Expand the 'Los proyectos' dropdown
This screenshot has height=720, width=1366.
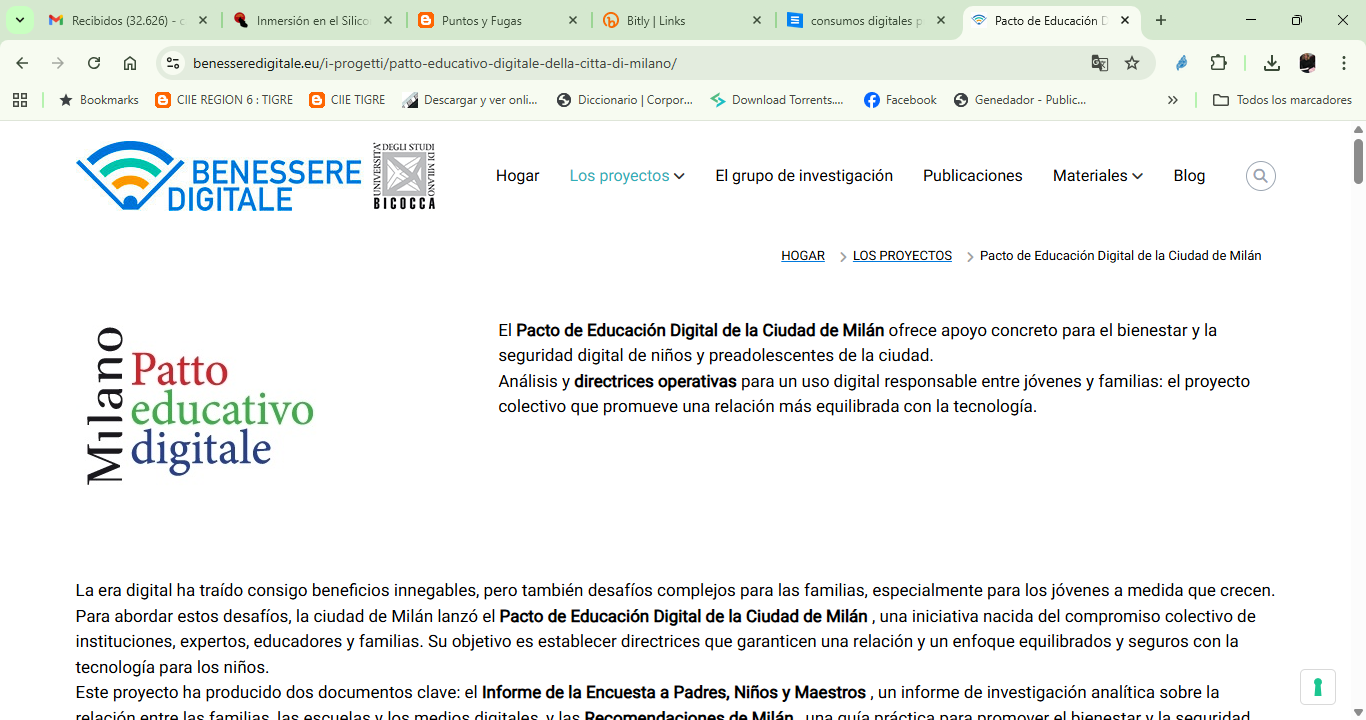coord(627,175)
